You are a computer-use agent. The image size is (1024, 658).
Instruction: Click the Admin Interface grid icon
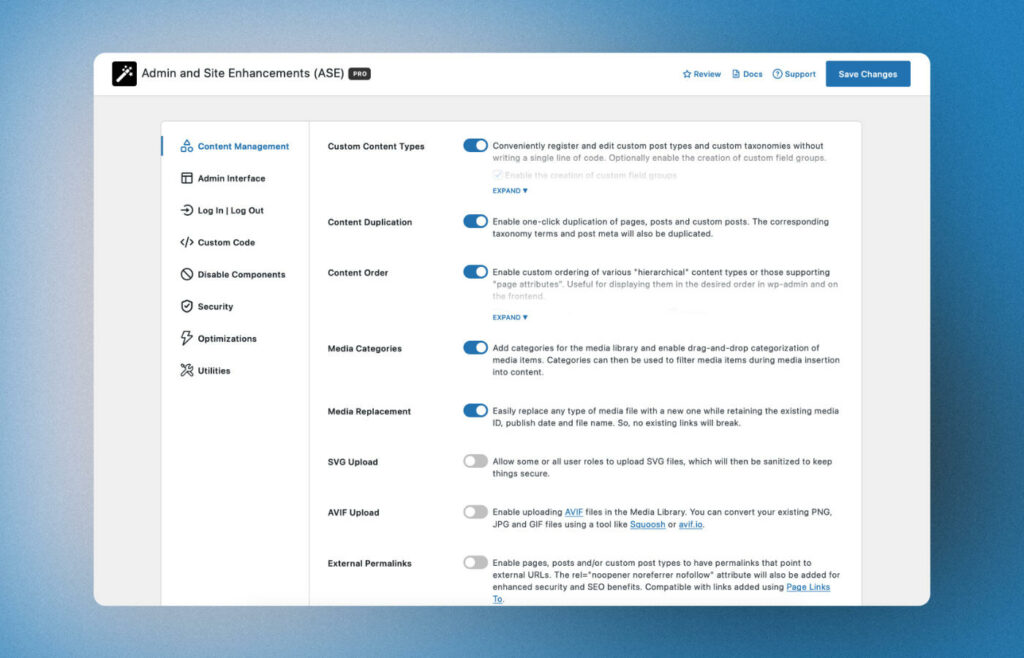point(184,178)
